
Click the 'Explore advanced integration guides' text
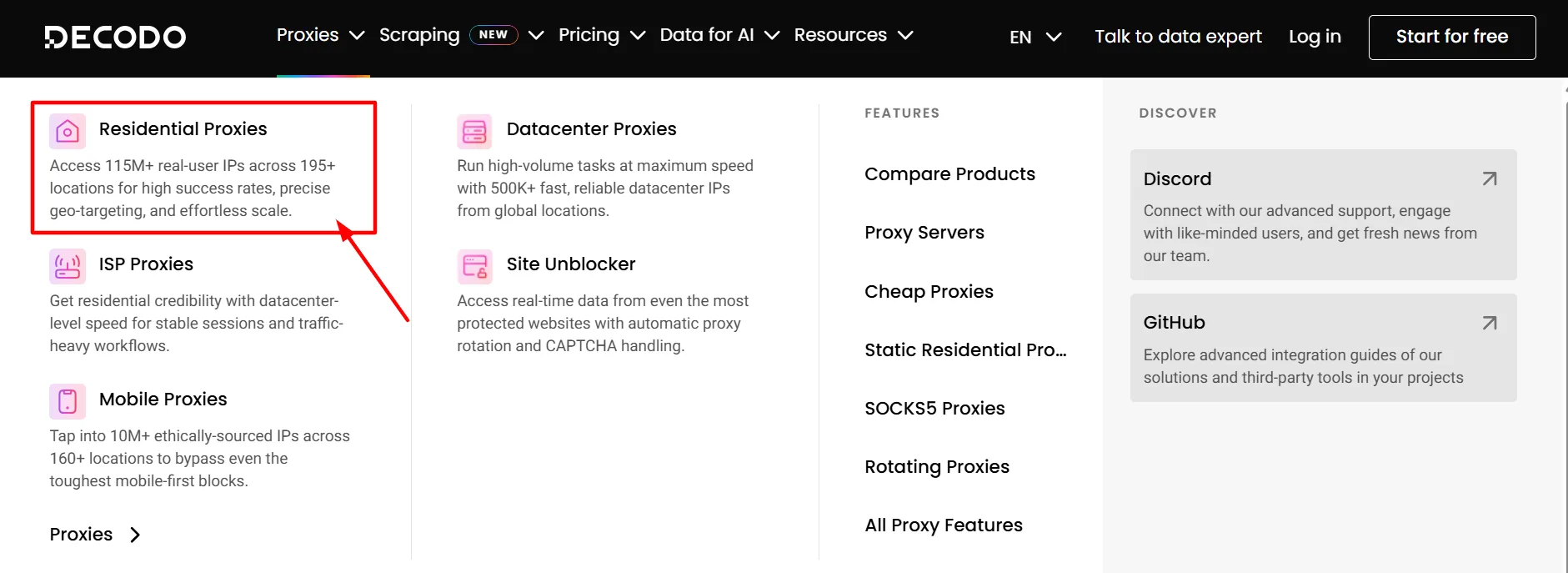1303,366
